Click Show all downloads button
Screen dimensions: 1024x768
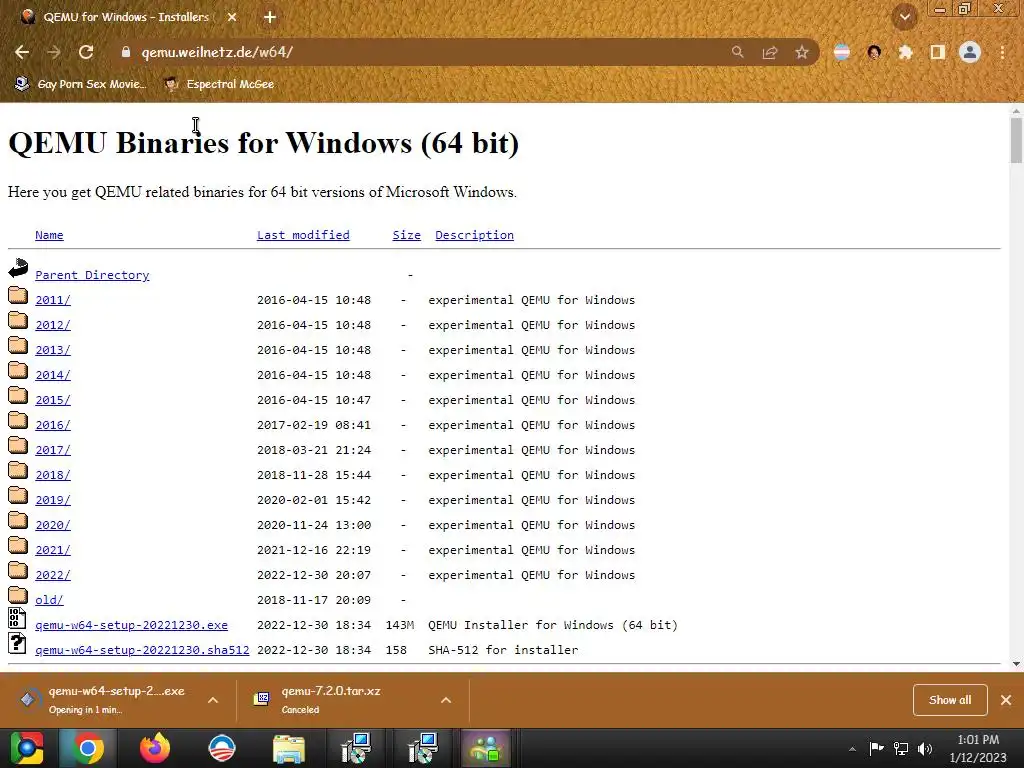950,700
